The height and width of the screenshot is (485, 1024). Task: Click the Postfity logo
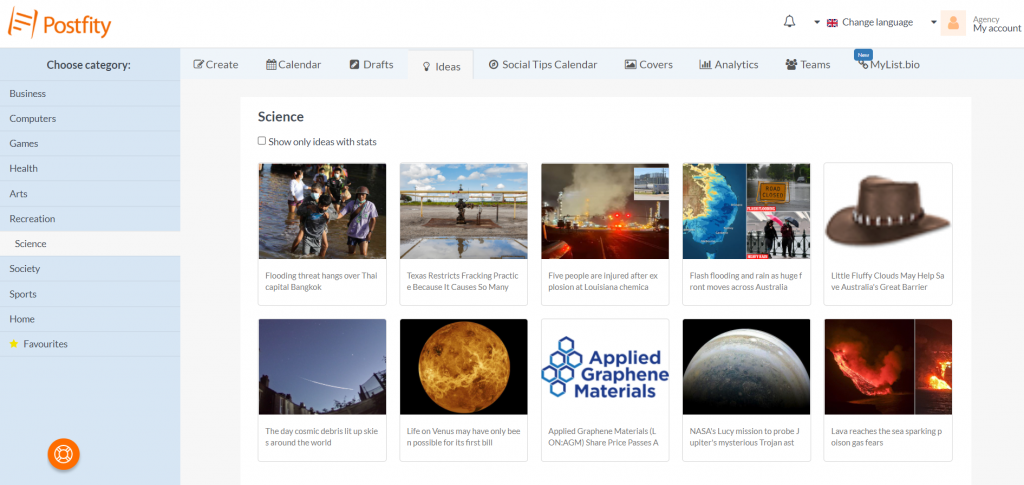pyautogui.click(x=59, y=23)
